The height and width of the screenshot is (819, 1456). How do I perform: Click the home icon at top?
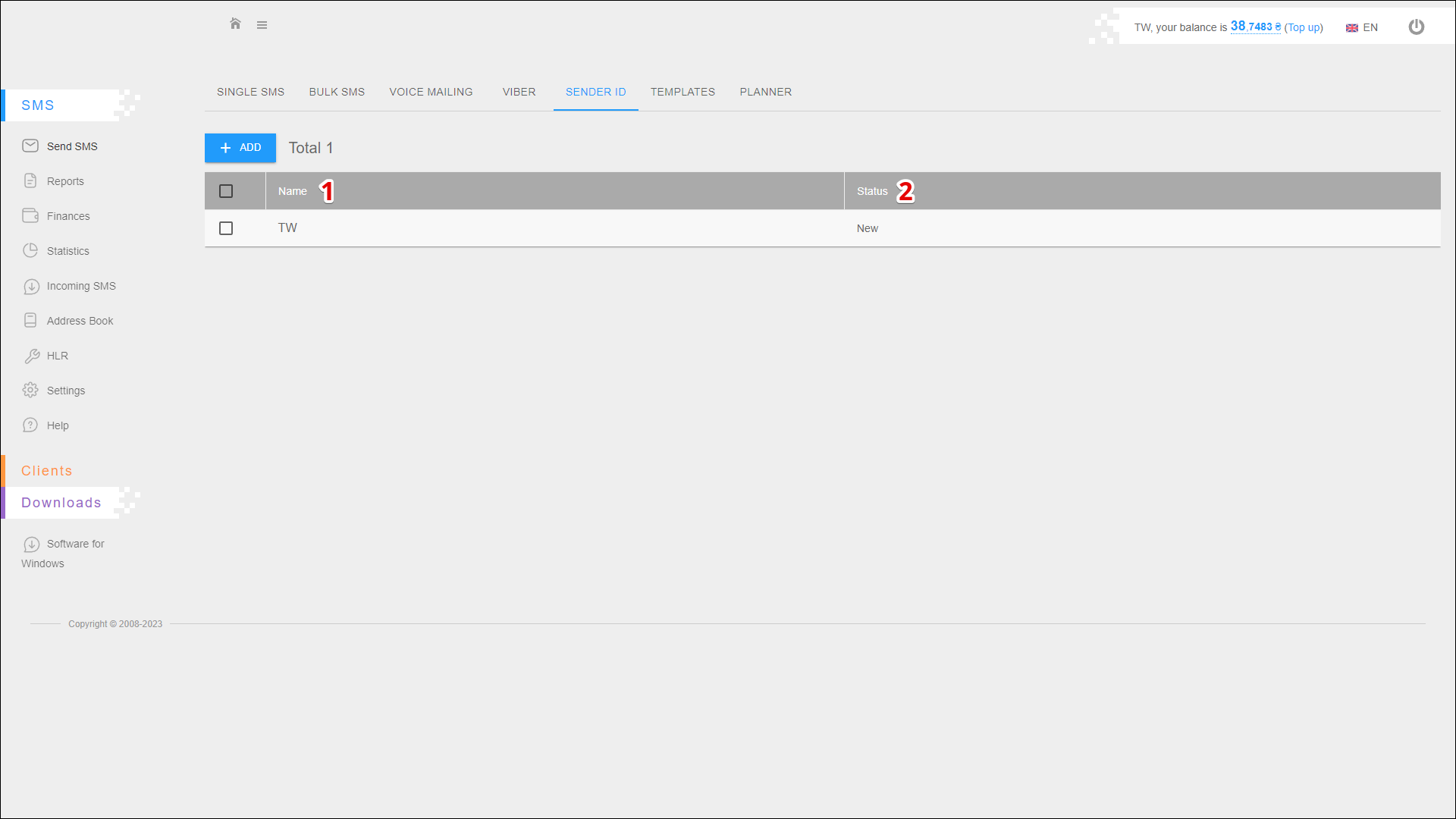[235, 24]
